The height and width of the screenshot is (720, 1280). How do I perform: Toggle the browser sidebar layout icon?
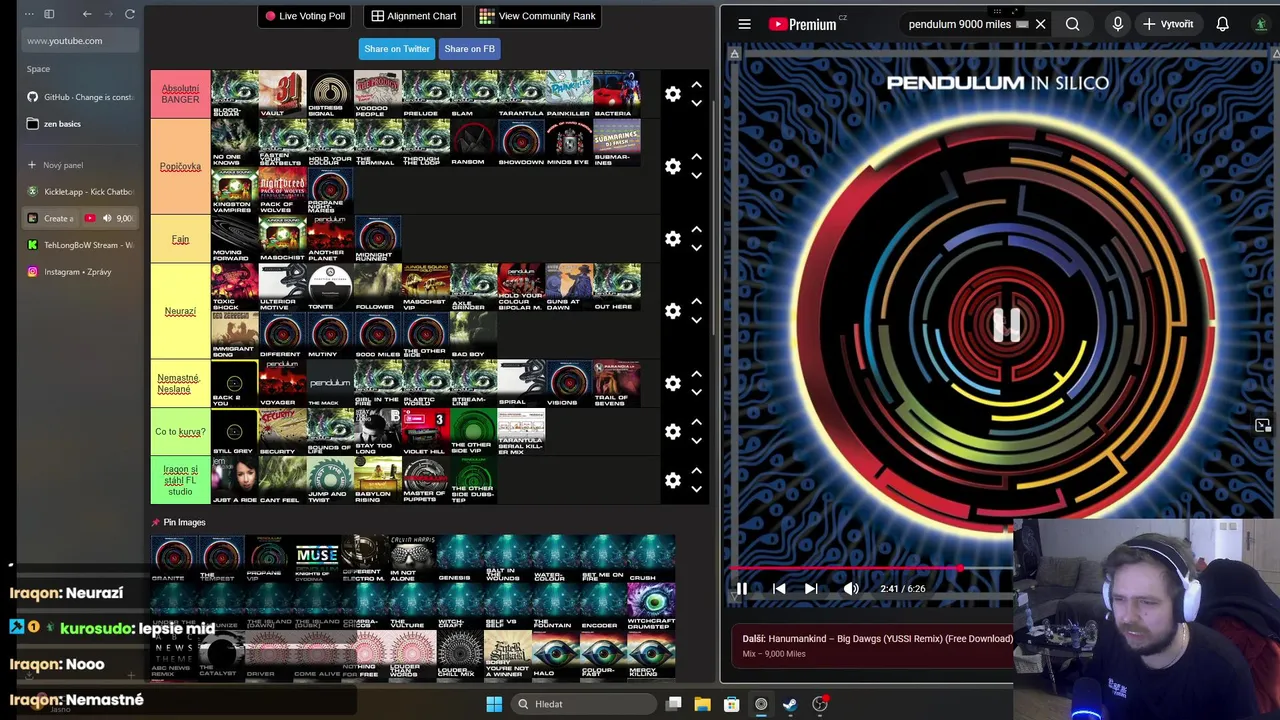(49, 14)
